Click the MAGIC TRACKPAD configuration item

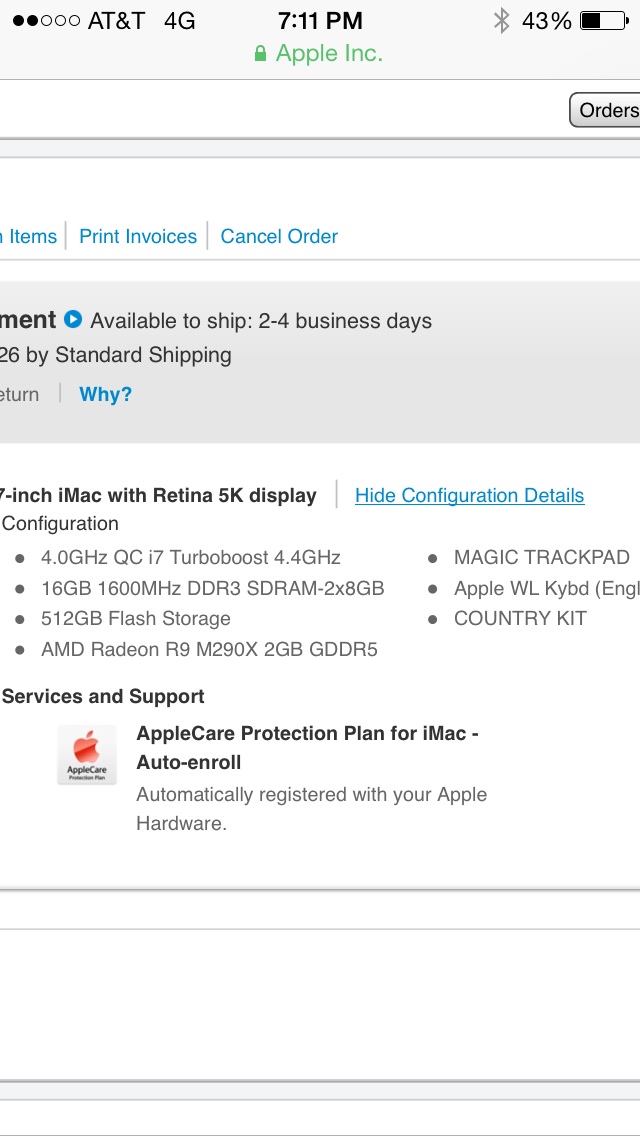(x=541, y=557)
